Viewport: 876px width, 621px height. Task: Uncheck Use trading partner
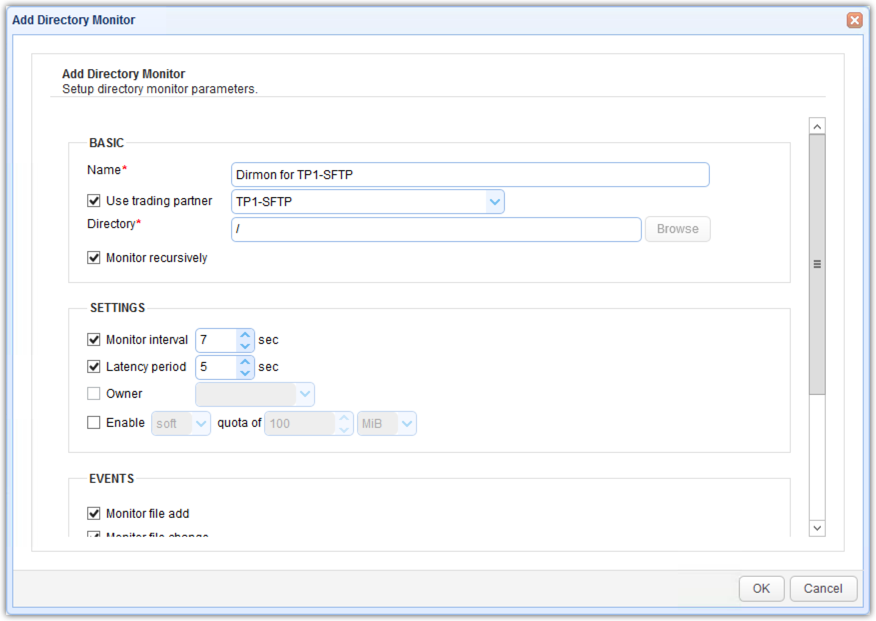tap(93, 200)
